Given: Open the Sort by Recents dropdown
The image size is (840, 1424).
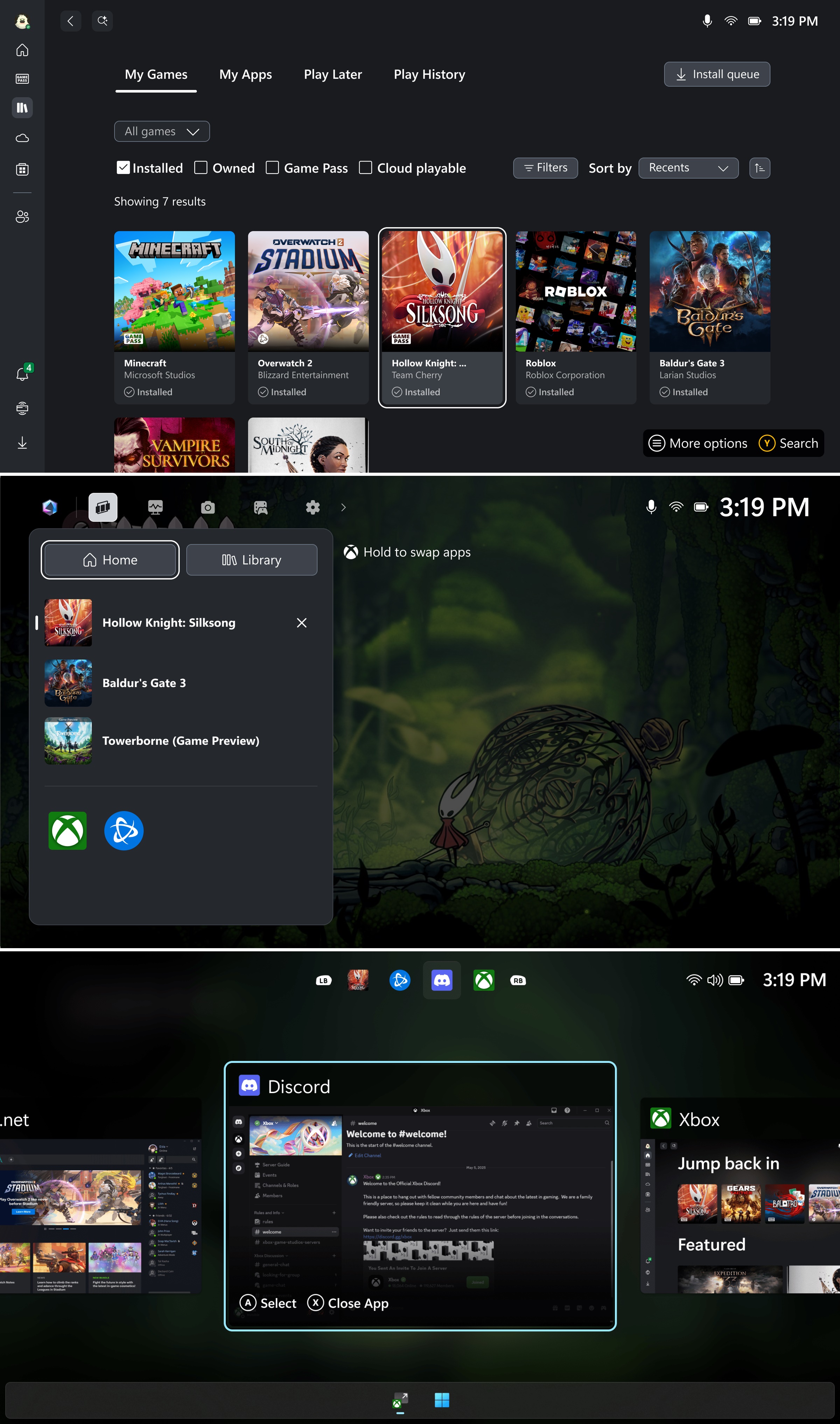Looking at the screenshot, I should tap(688, 168).
